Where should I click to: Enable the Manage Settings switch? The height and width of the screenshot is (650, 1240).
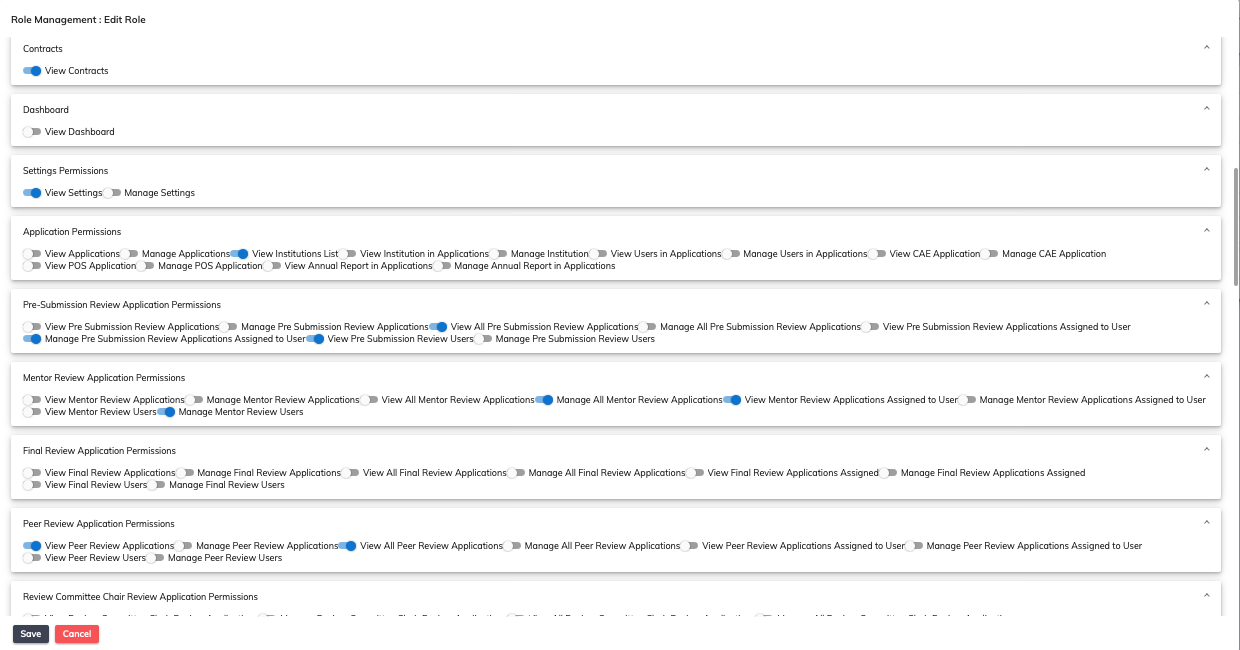pos(112,193)
